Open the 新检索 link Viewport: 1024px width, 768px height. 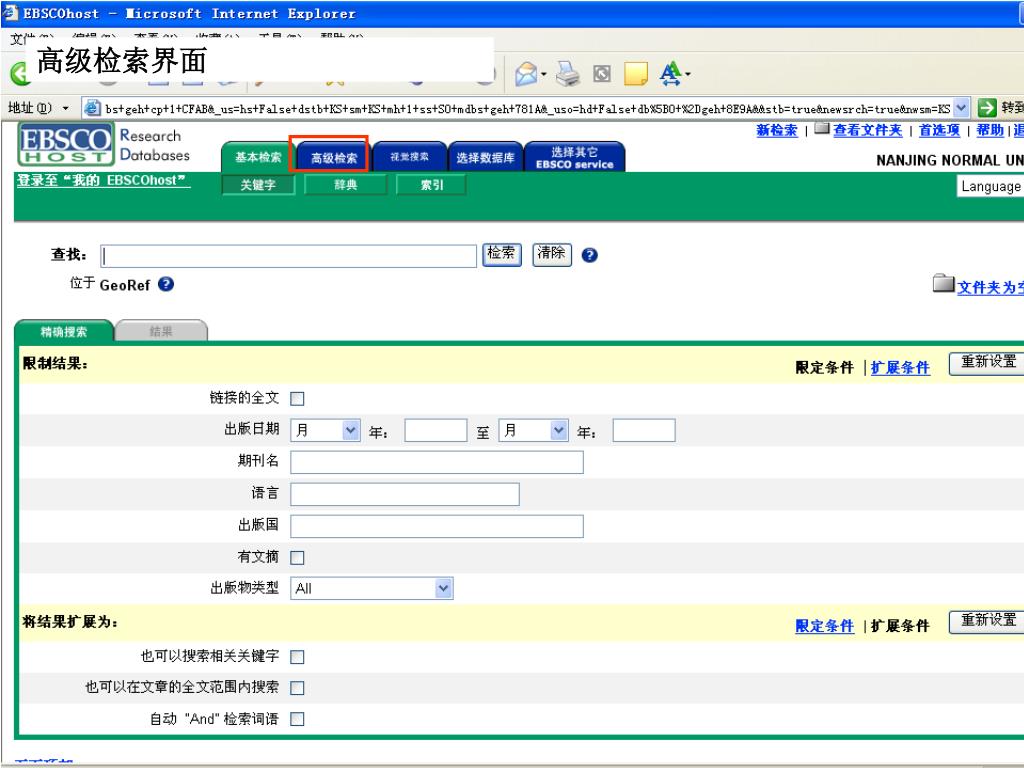point(777,131)
